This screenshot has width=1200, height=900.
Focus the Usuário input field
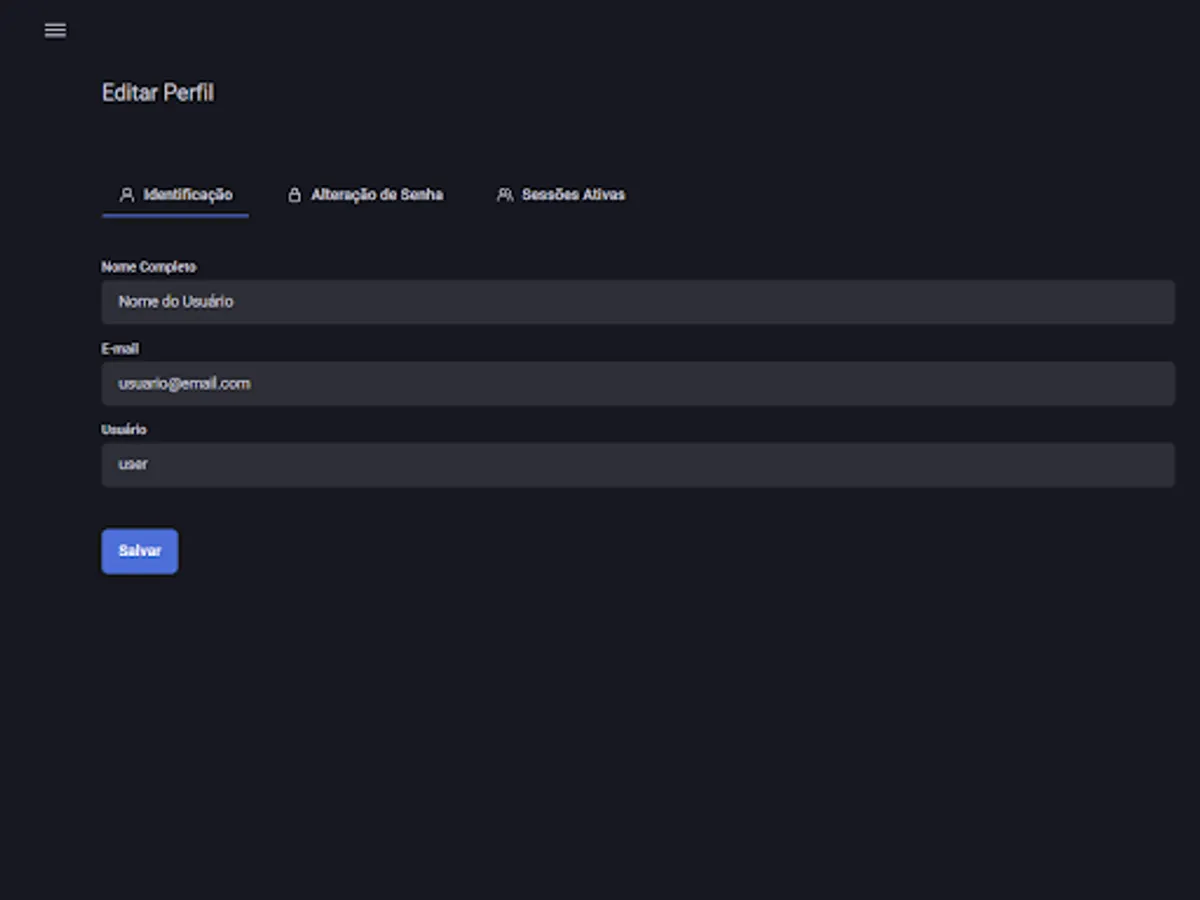click(x=638, y=465)
